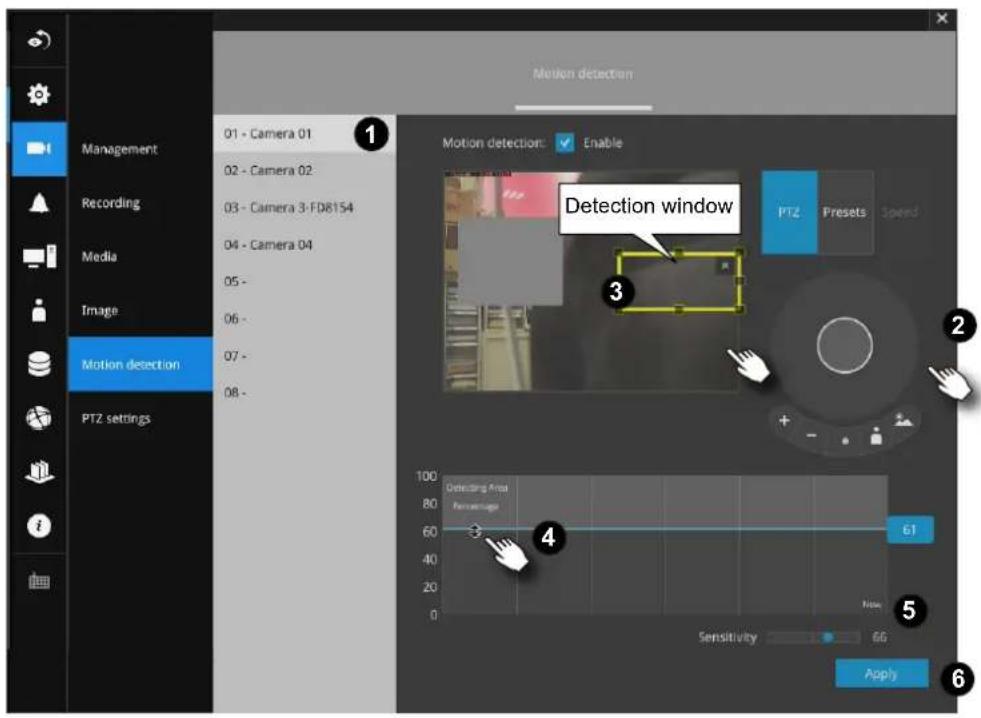This screenshot has height=718, width=981.
Task: Click the Apply button
Action: click(882, 674)
